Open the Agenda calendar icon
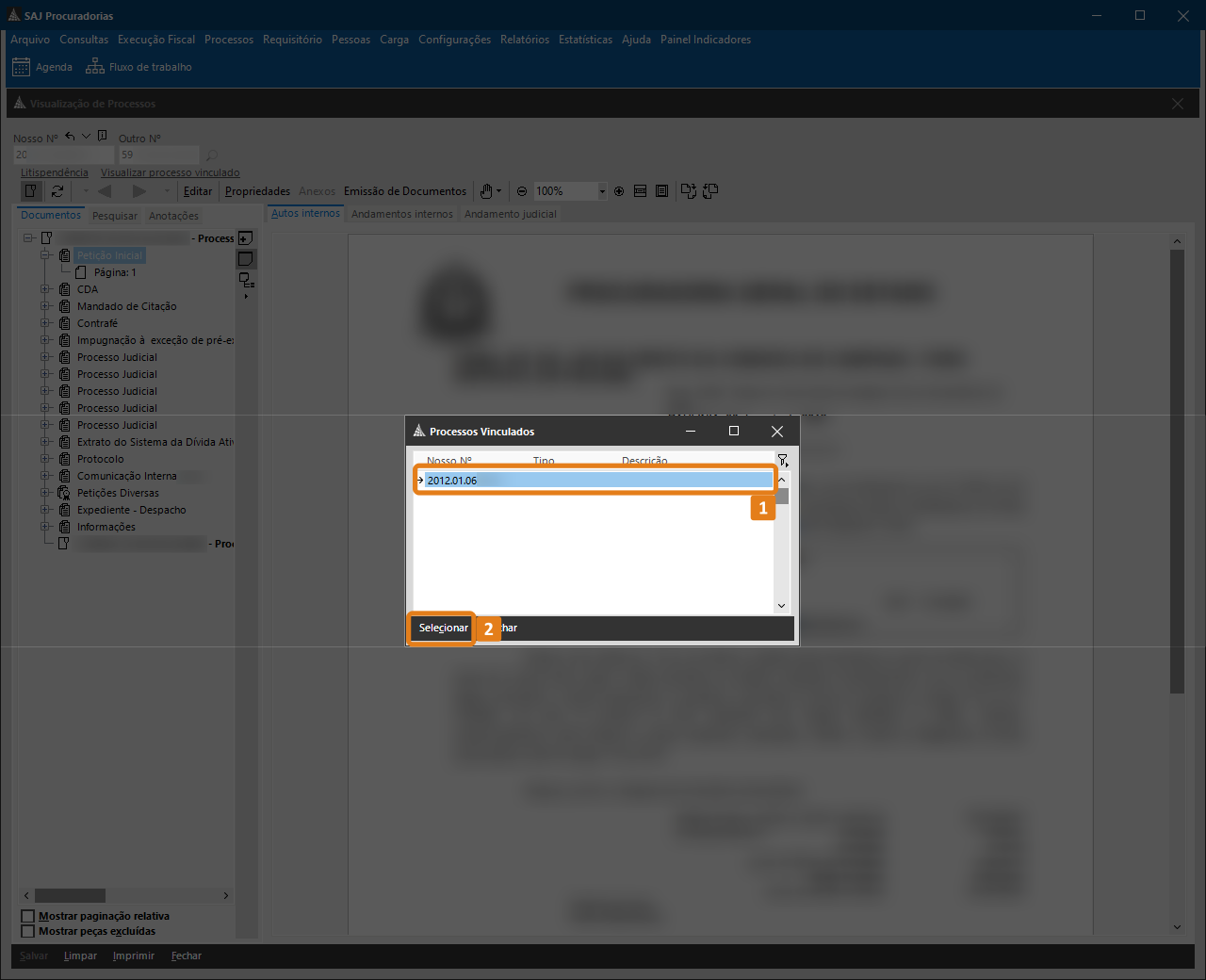Image resolution: width=1206 pixels, height=980 pixels. [21, 67]
